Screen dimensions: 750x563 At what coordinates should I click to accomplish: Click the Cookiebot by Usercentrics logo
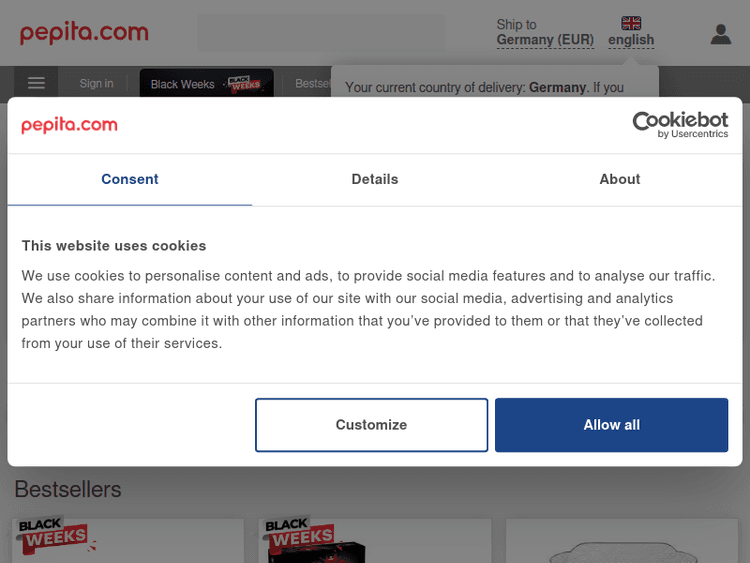(x=680, y=125)
